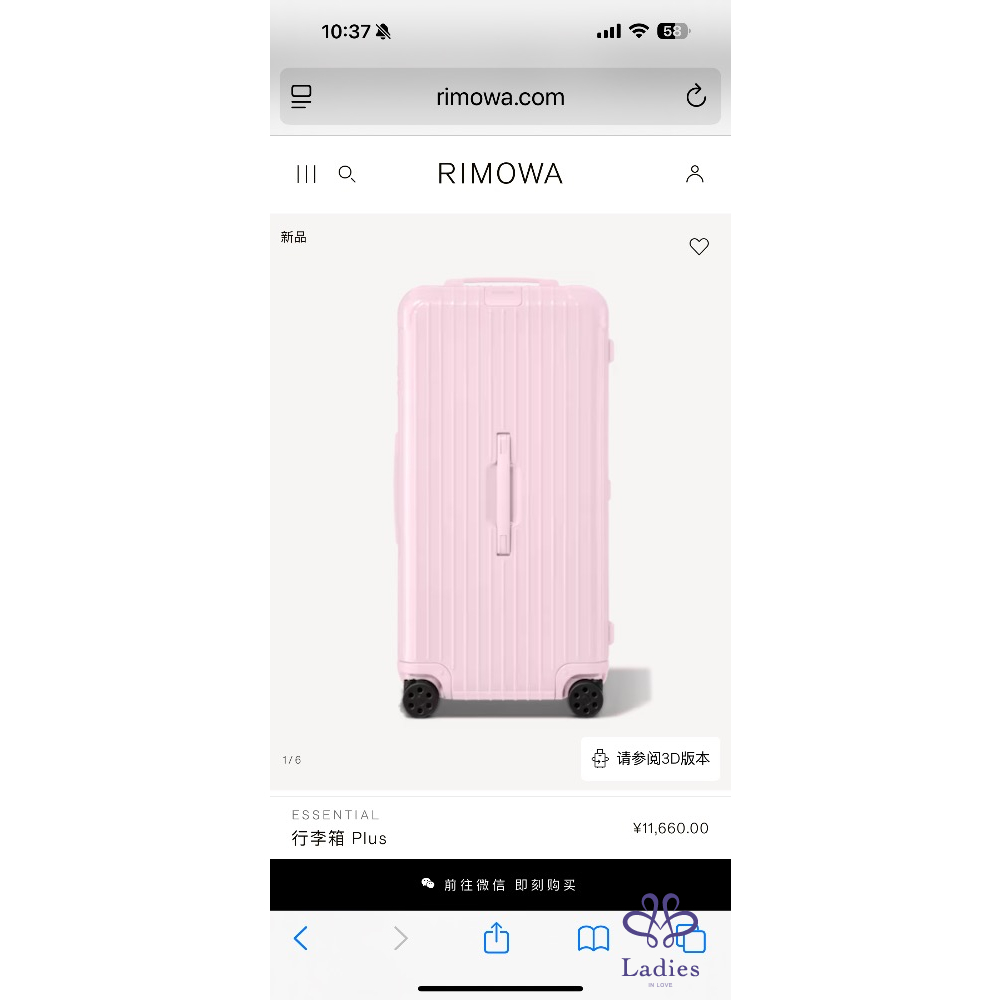The width and height of the screenshot is (1000, 1000).
Task: Tap the 1/6 image counter
Action: click(291, 760)
